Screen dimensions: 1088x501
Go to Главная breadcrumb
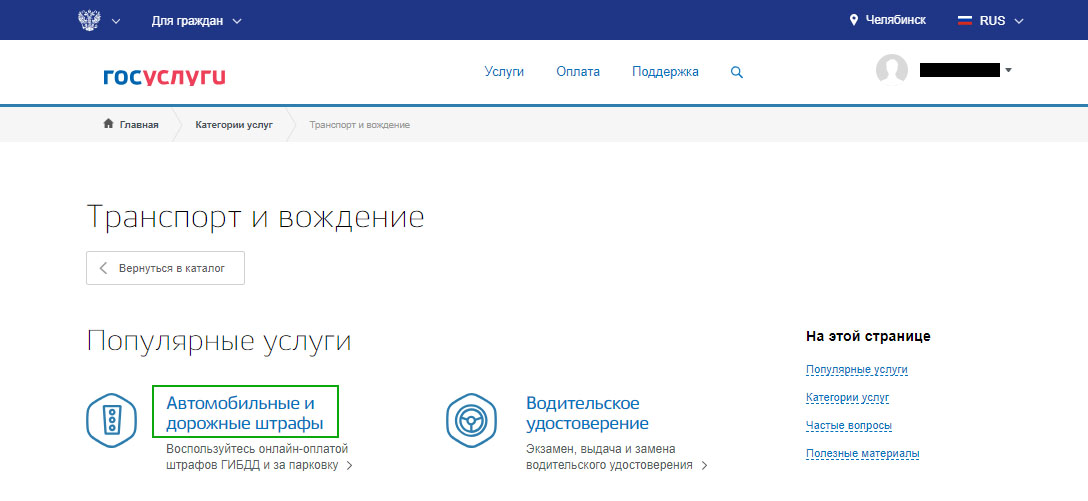[139, 125]
